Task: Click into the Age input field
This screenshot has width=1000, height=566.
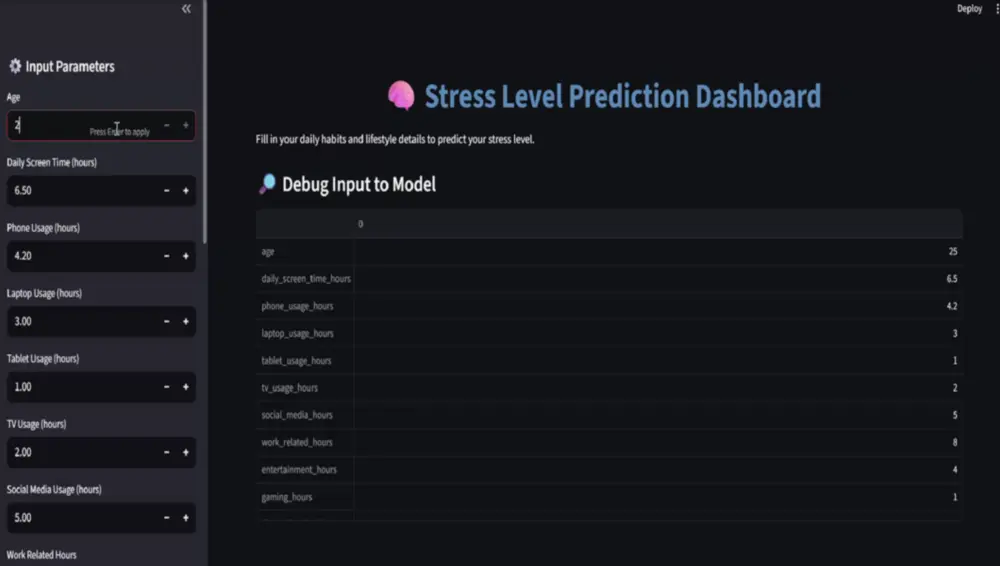Action: 50,126
